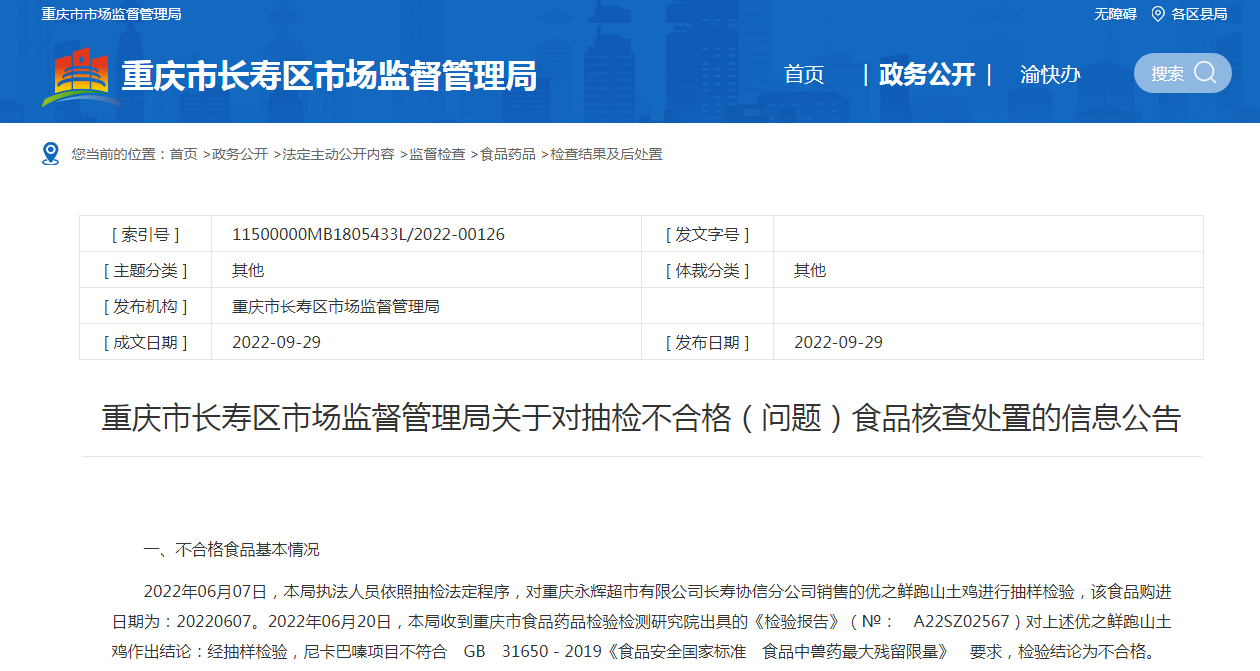Viewport: 1260px width, 671px height.
Task: Click the [ 发文字号 ] label cell
Action: pos(707,234)
